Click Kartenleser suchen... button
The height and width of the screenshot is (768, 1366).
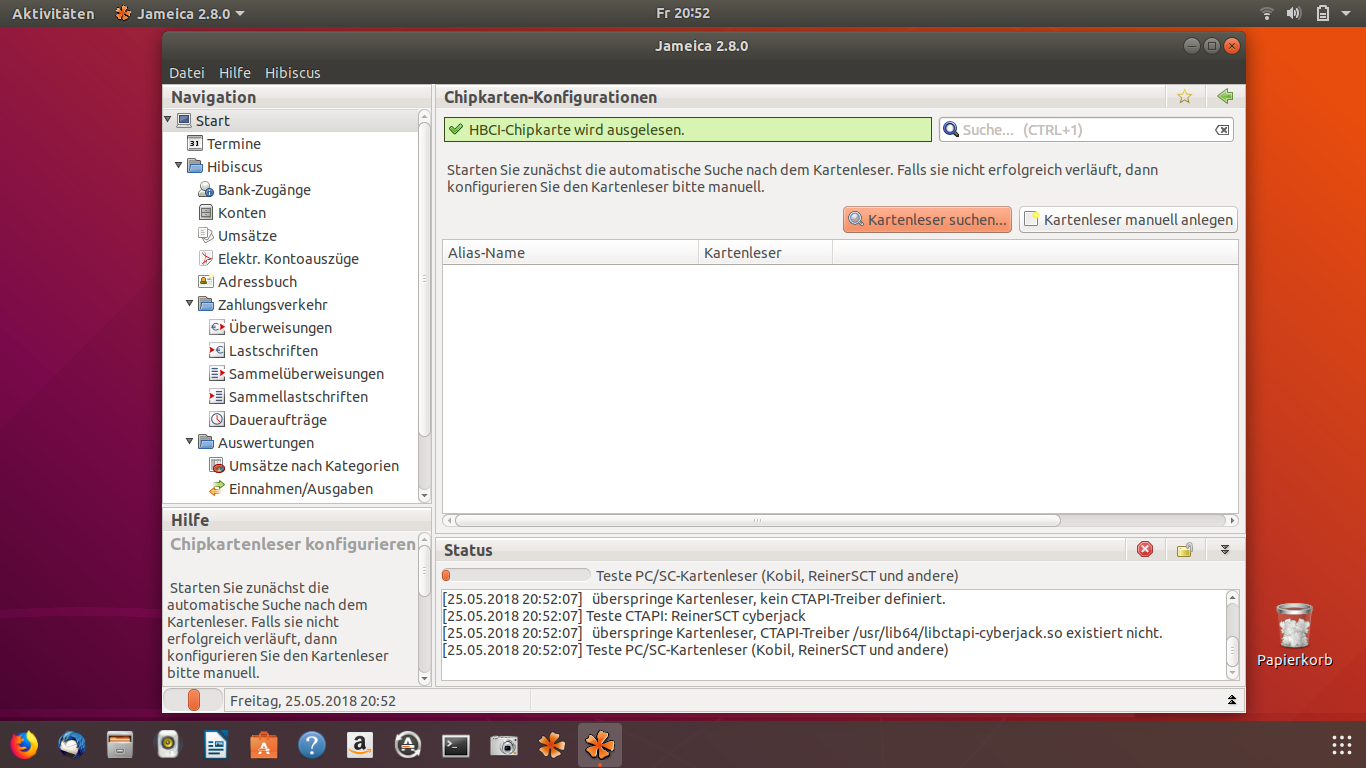point(927,220)
